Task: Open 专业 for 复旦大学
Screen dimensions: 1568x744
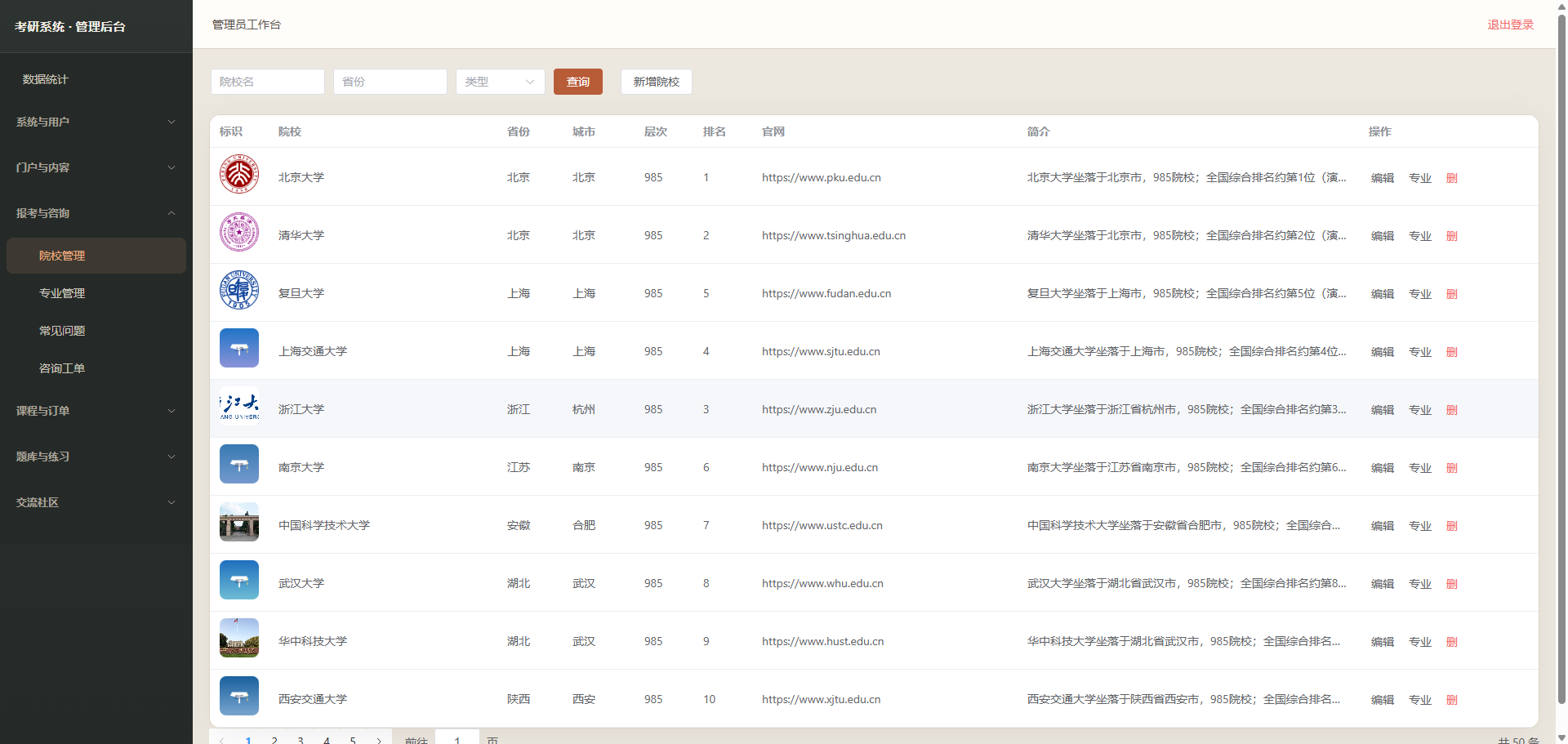Action: [1420, 294]
